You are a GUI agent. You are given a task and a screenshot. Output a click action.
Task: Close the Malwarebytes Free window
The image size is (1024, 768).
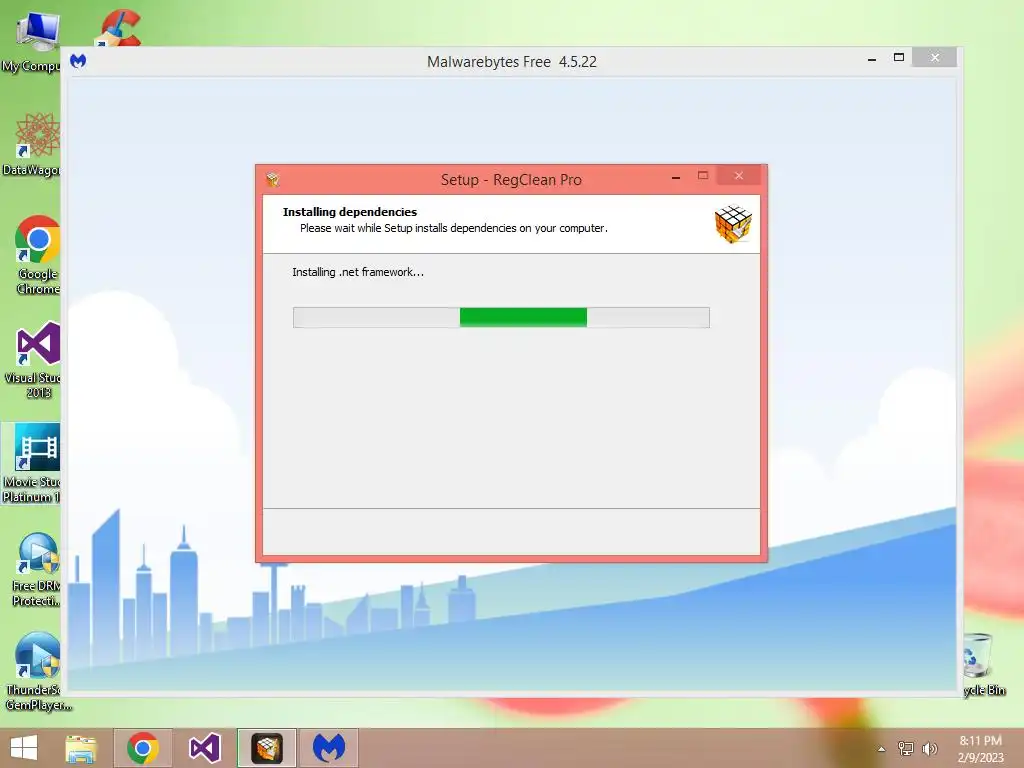pyautogui.click(x=935, y=57)
